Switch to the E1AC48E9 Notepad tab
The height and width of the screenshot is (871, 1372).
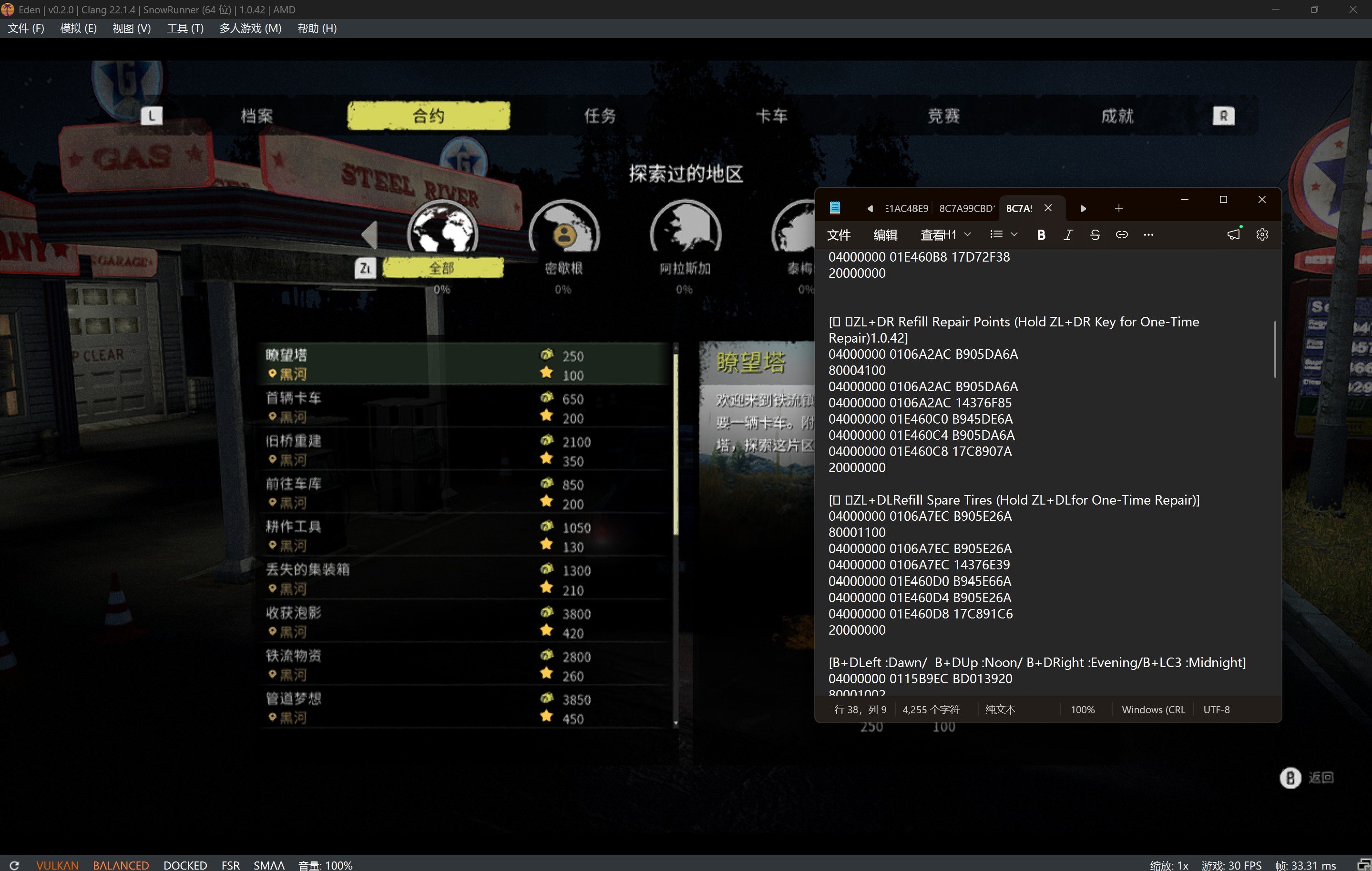tap(907, 209)
